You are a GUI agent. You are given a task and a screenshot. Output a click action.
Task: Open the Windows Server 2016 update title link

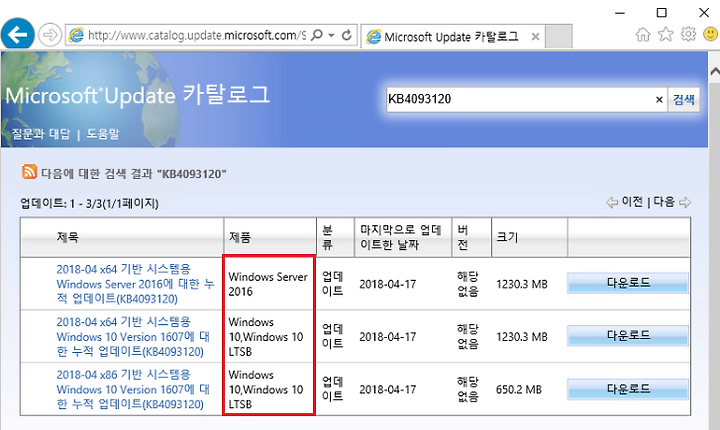pyautogui.click(x=135, y=284)
